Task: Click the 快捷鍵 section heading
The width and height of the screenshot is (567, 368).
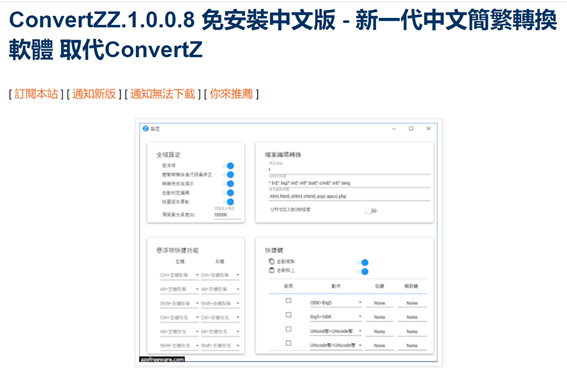Action: (x=274, y=250)
